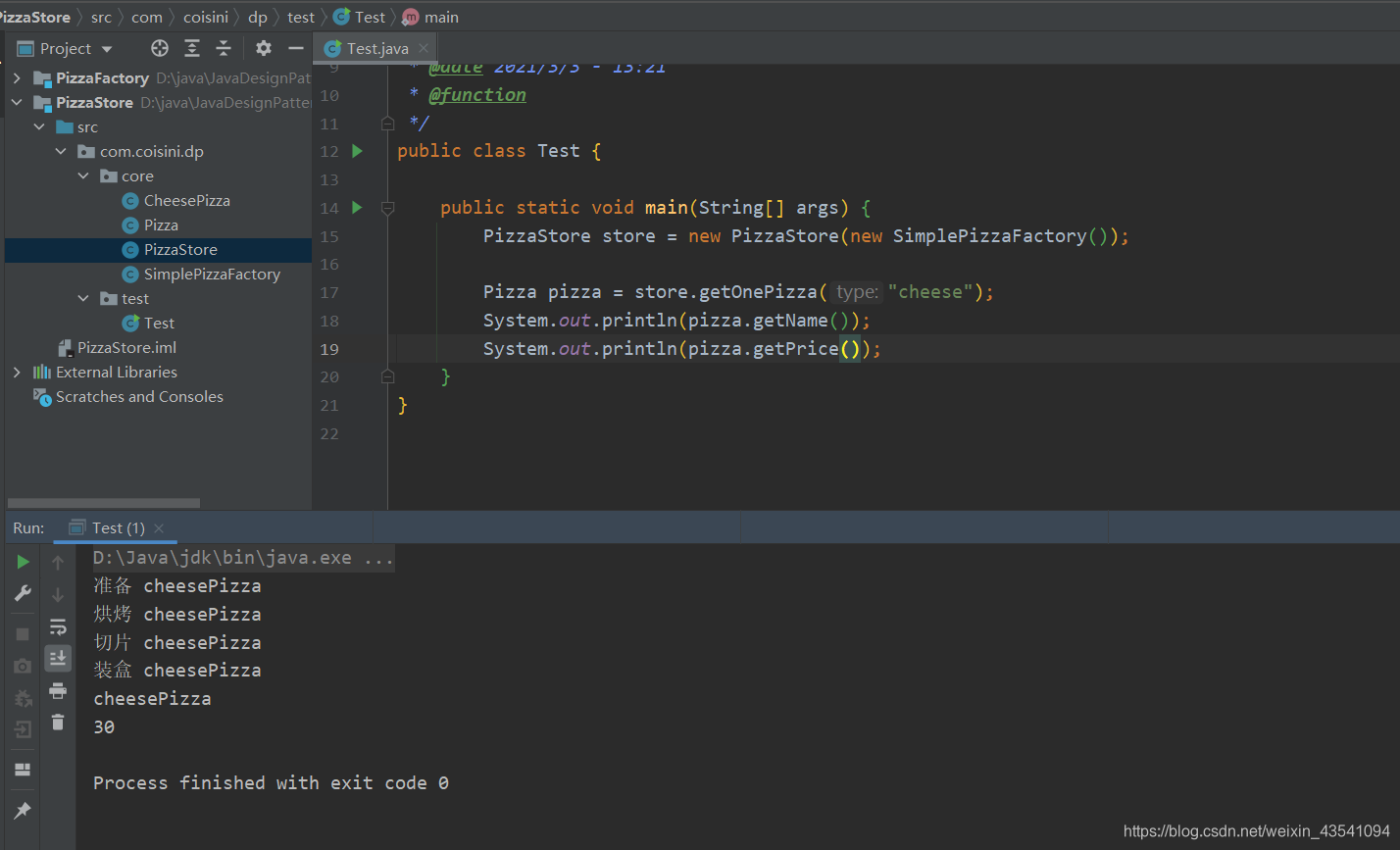Click the Stop square icon in Run panel
The height and width of the screenshot is (850, 1400).
click(23, 634)
